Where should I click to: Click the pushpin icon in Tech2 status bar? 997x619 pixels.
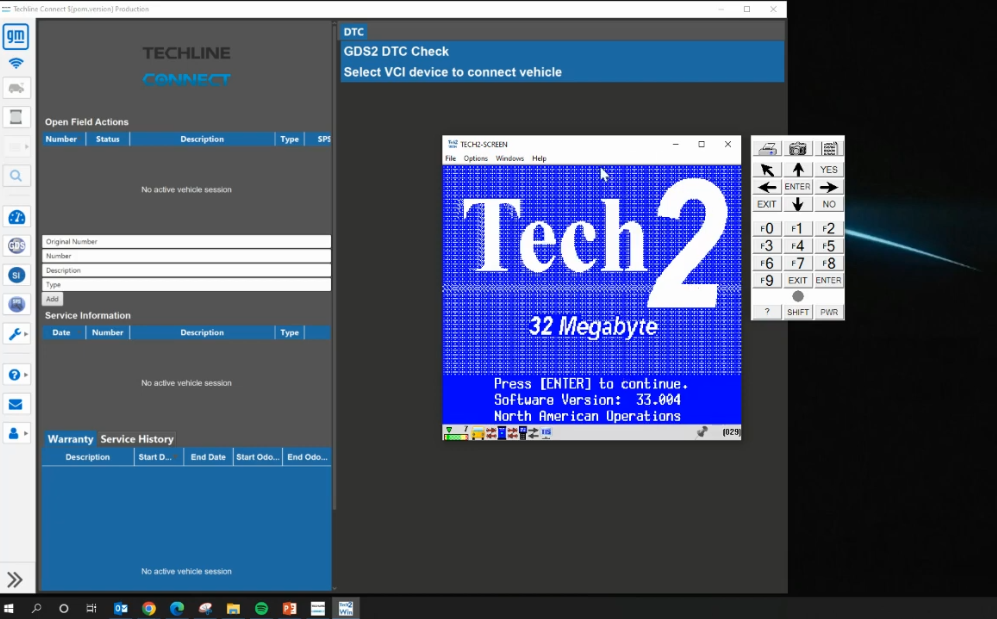(x=702, y=432)
